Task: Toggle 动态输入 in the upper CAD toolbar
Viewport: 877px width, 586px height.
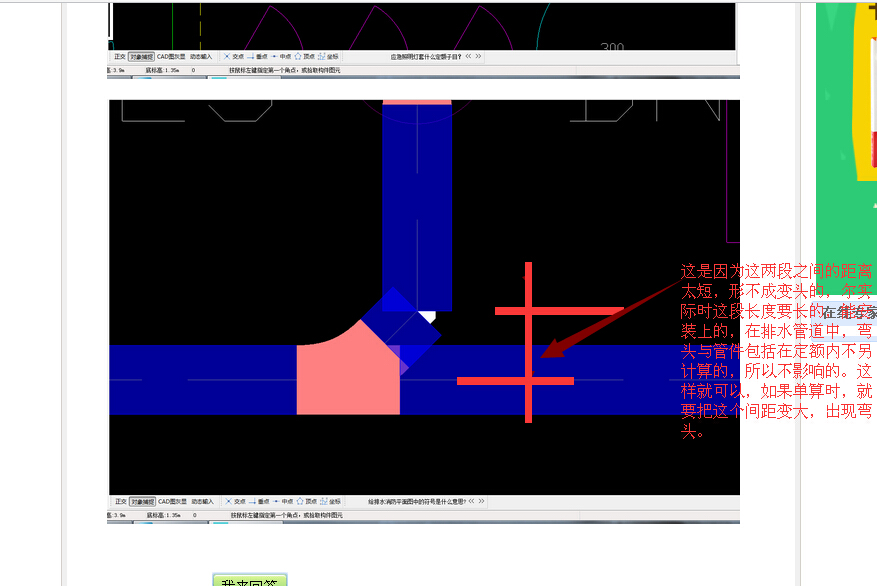Action: pyautogui.click(x=201, y=56)
